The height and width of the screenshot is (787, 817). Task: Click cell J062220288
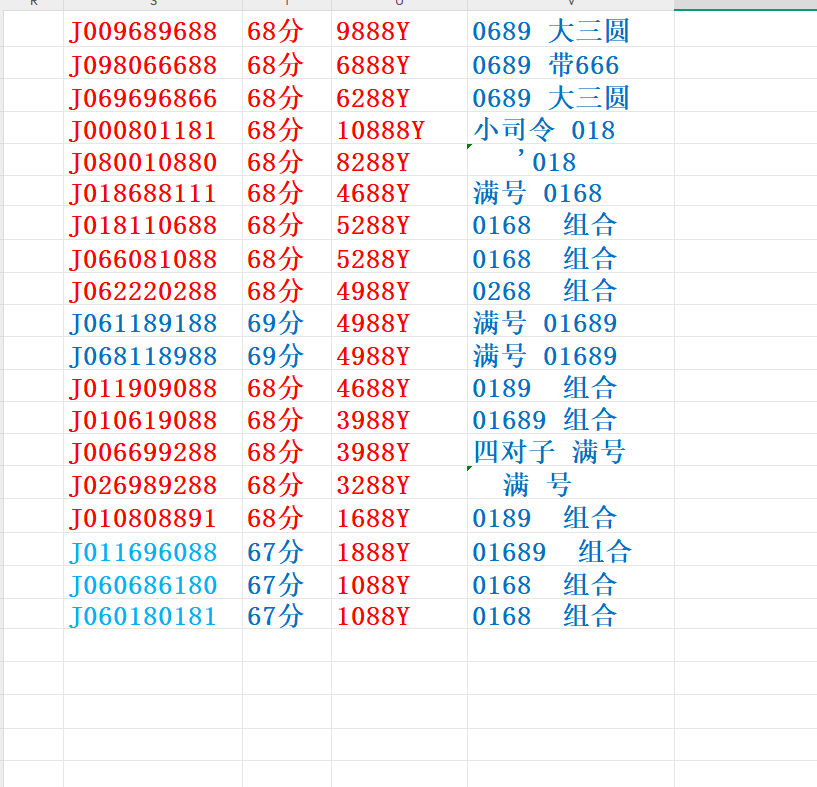153,289
